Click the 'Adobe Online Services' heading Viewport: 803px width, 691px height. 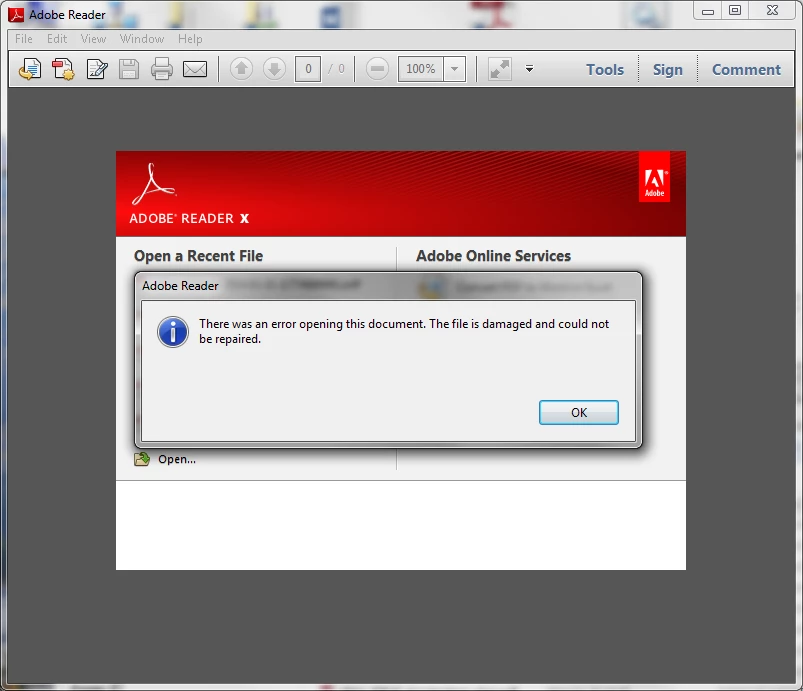point(493,256)
